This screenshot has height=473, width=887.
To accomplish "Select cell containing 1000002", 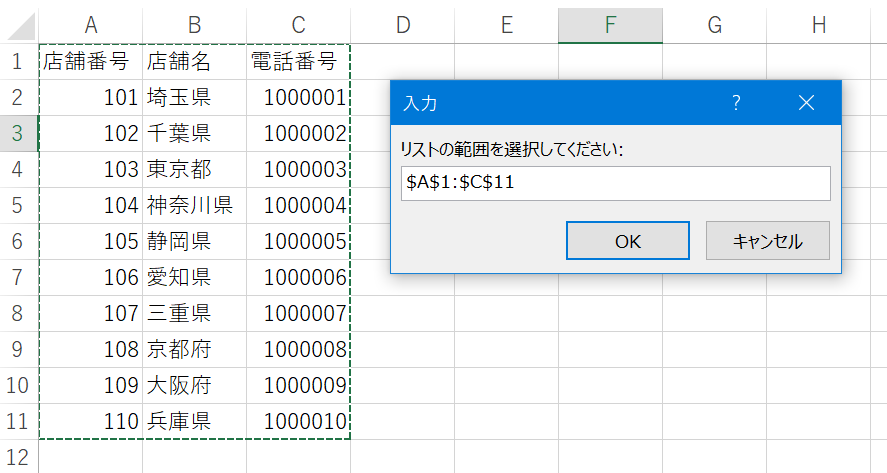I will coord(299,134).
